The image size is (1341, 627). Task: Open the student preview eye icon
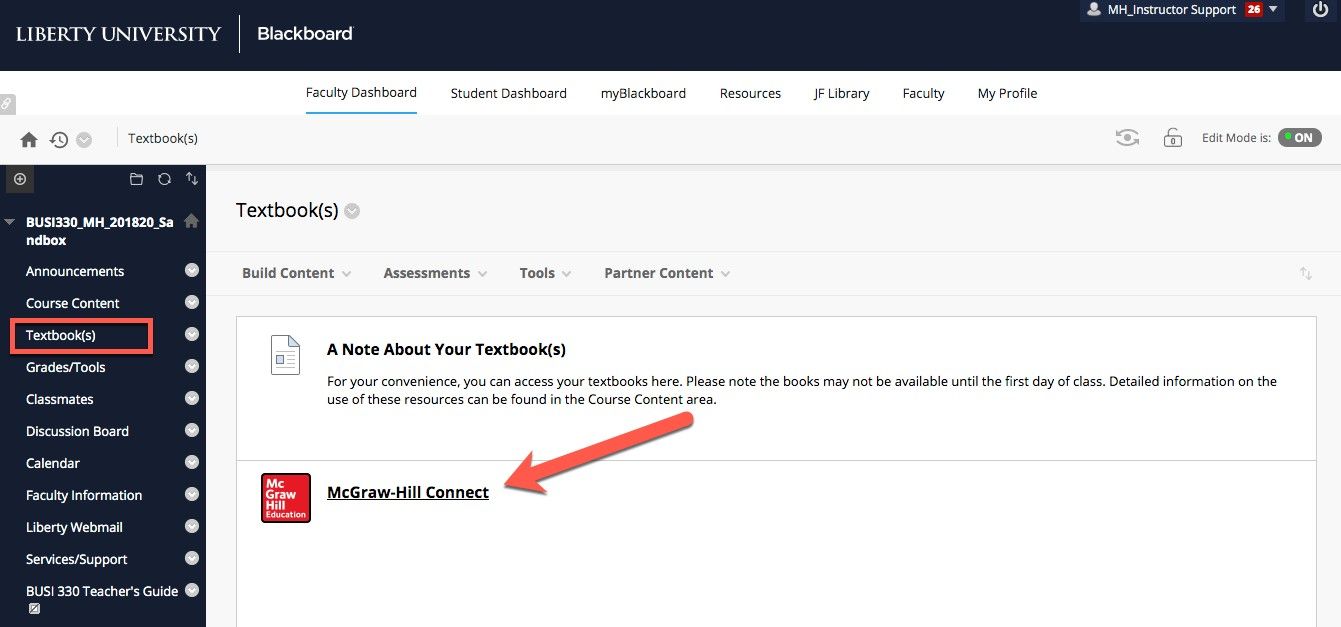(x=1128, y=138)
